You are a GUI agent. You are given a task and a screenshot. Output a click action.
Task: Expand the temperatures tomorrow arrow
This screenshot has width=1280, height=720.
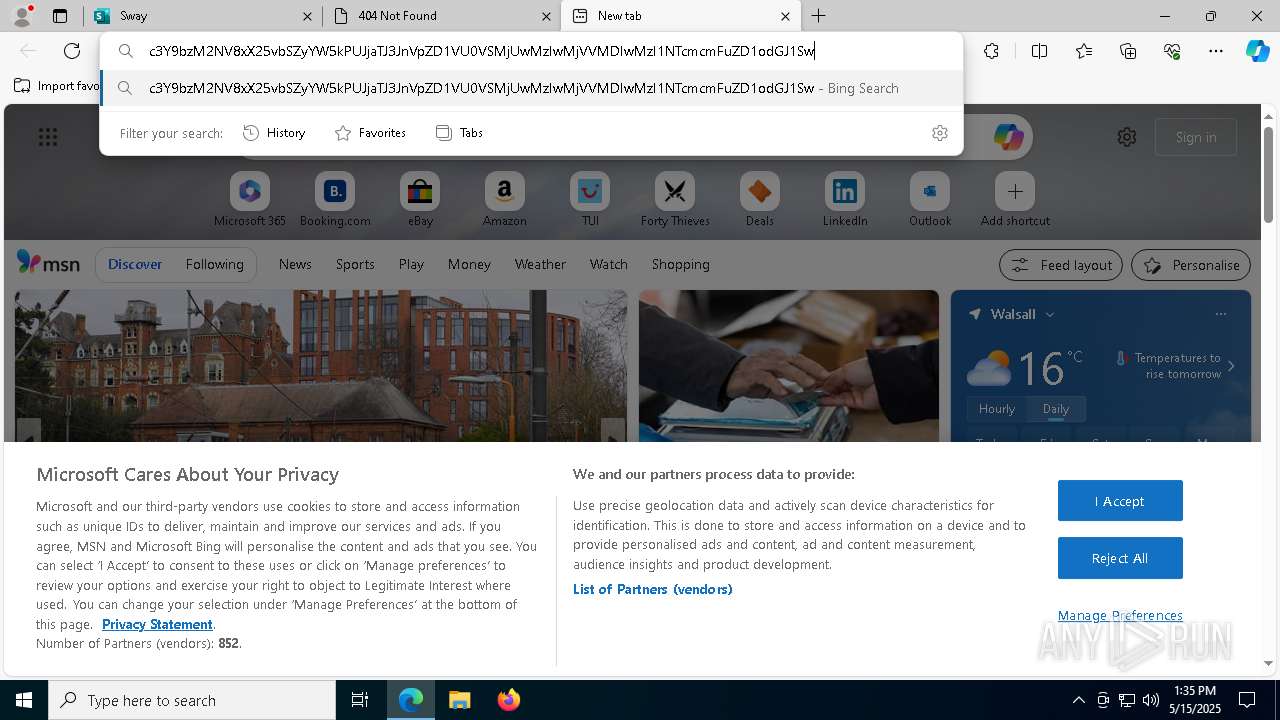pos(1231,366)
